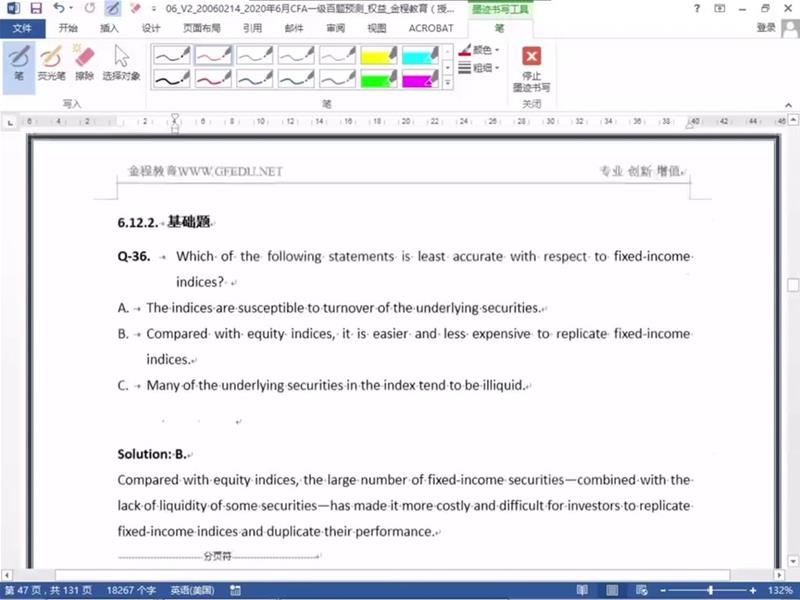Click the pink eraser icon in the quick access toolbar

point(135,8)
